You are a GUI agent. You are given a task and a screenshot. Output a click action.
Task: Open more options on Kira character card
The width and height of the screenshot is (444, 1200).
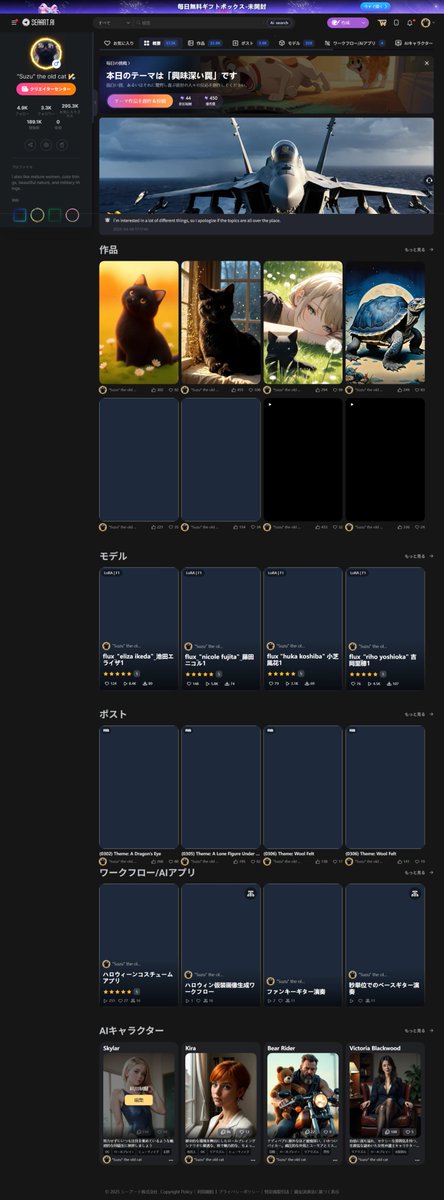point(253,1160)
